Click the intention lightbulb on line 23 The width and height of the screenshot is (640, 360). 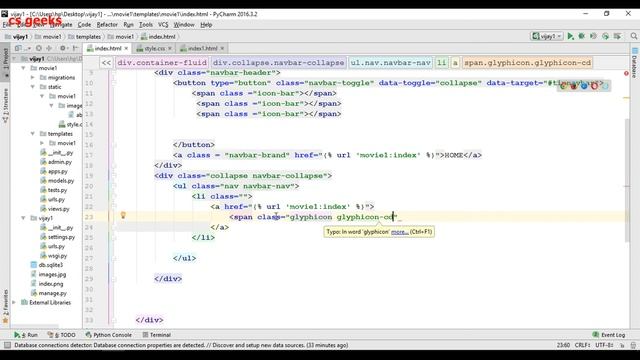click(x=123, y=215)
